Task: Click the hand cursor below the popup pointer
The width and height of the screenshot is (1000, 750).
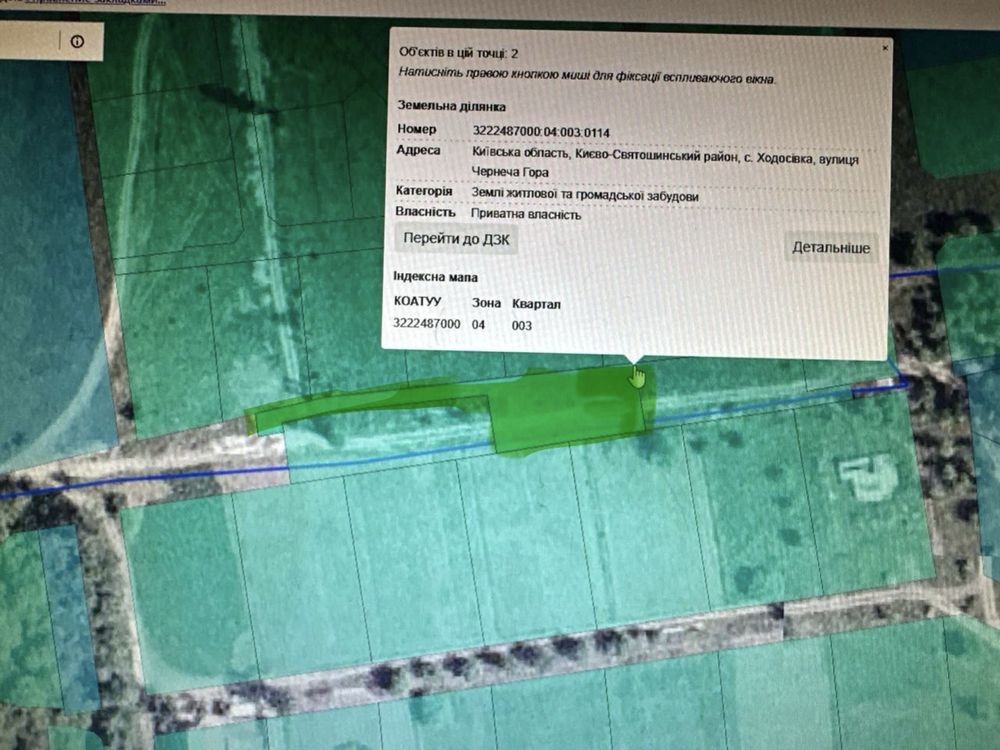Action: tap(636, 377)
